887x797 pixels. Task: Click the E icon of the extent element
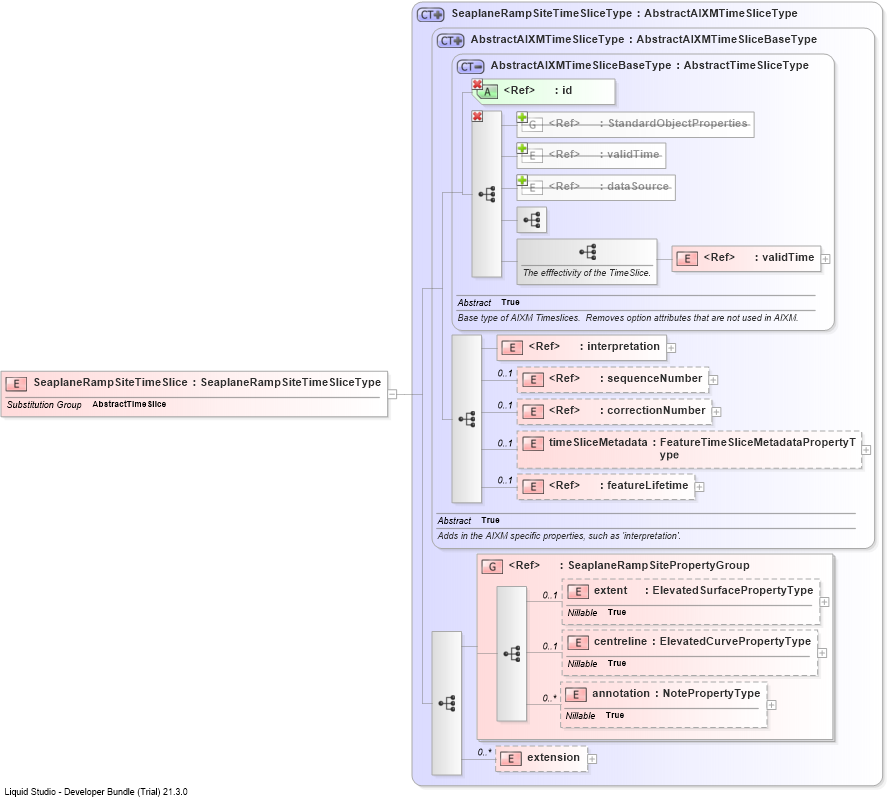[x=578, y=592]
